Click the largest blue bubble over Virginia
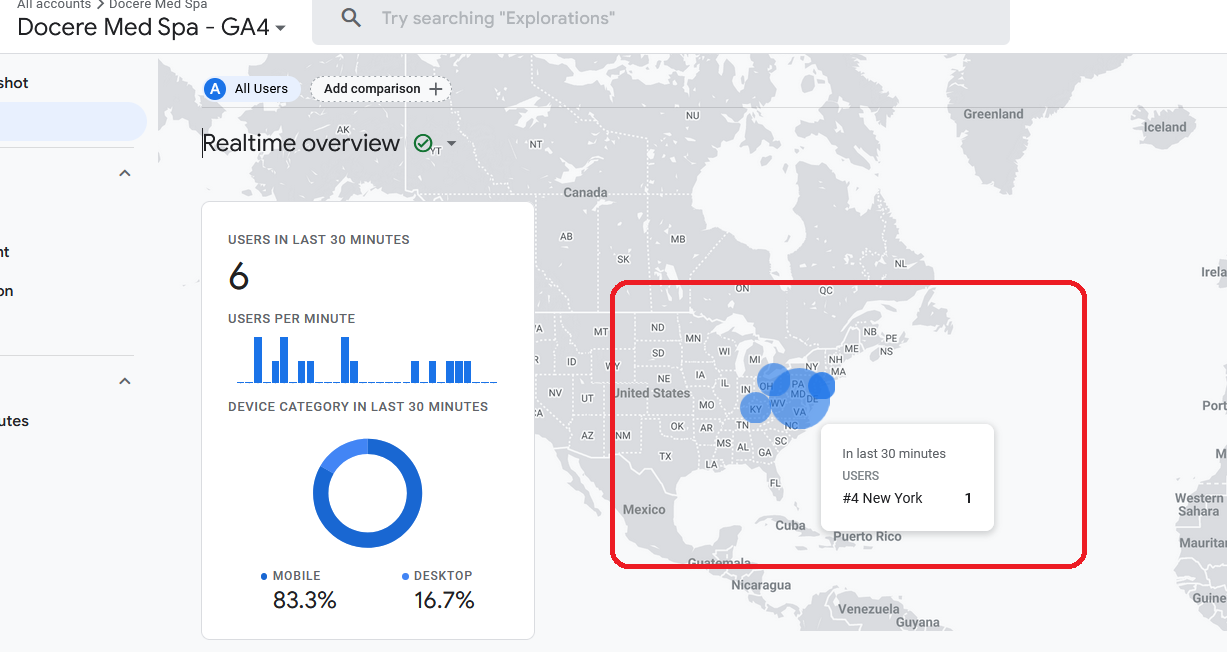The width and height of the screenshot is (1227, 652). click(x=801, y=398)
